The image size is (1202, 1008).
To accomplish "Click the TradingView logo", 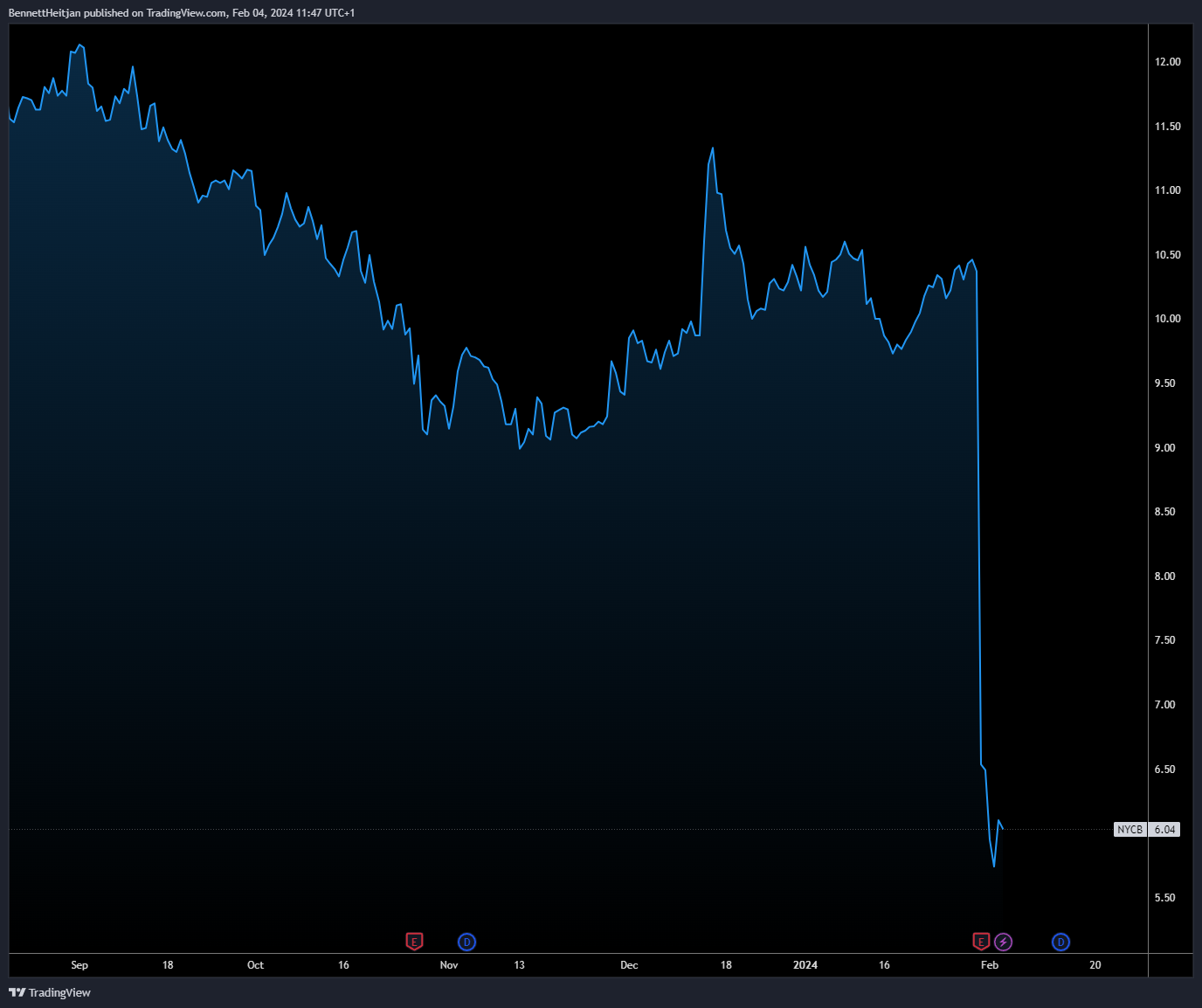I will pyautogui.click(x=50, y=992).
